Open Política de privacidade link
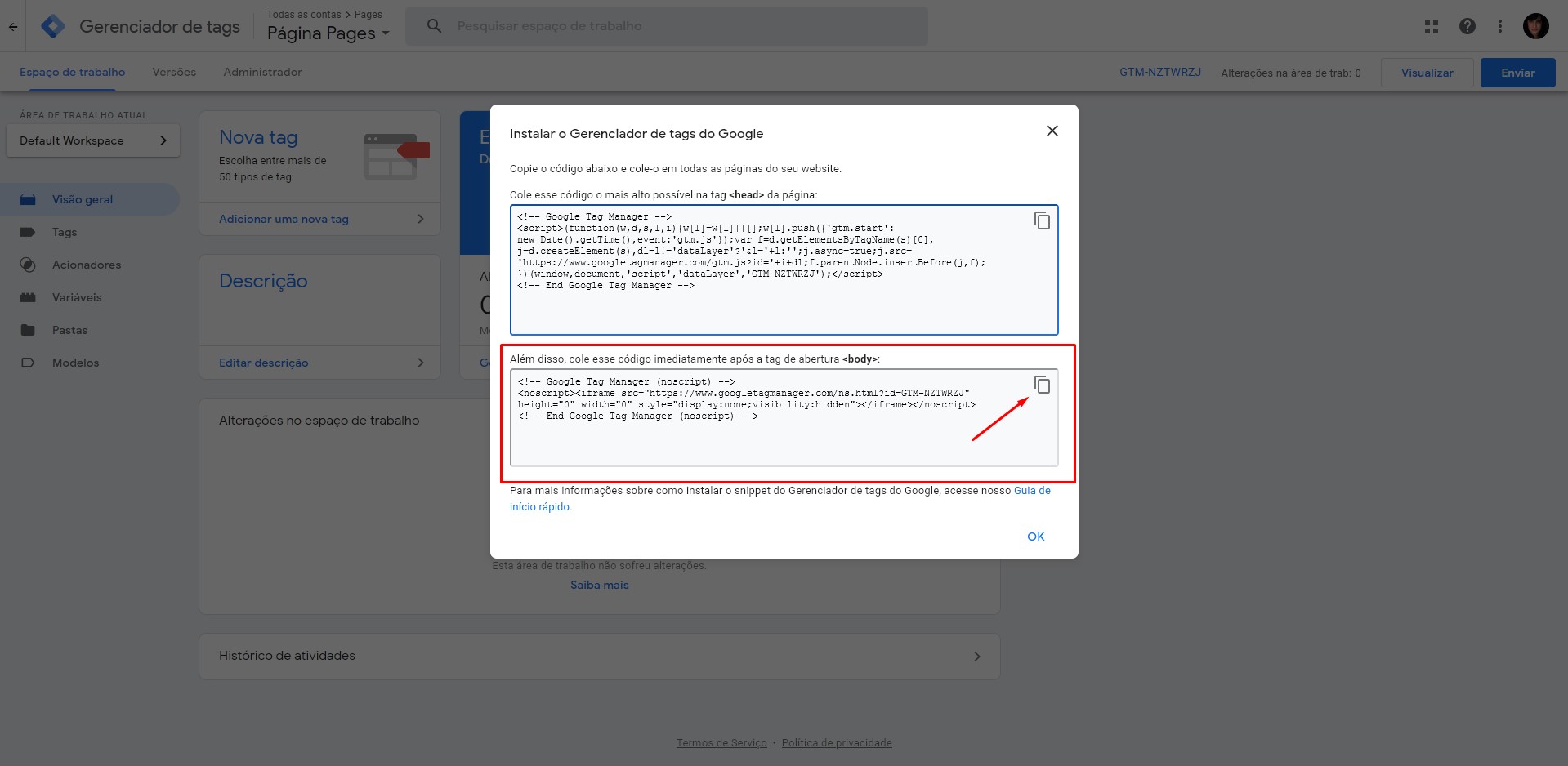 coord(837,743)
